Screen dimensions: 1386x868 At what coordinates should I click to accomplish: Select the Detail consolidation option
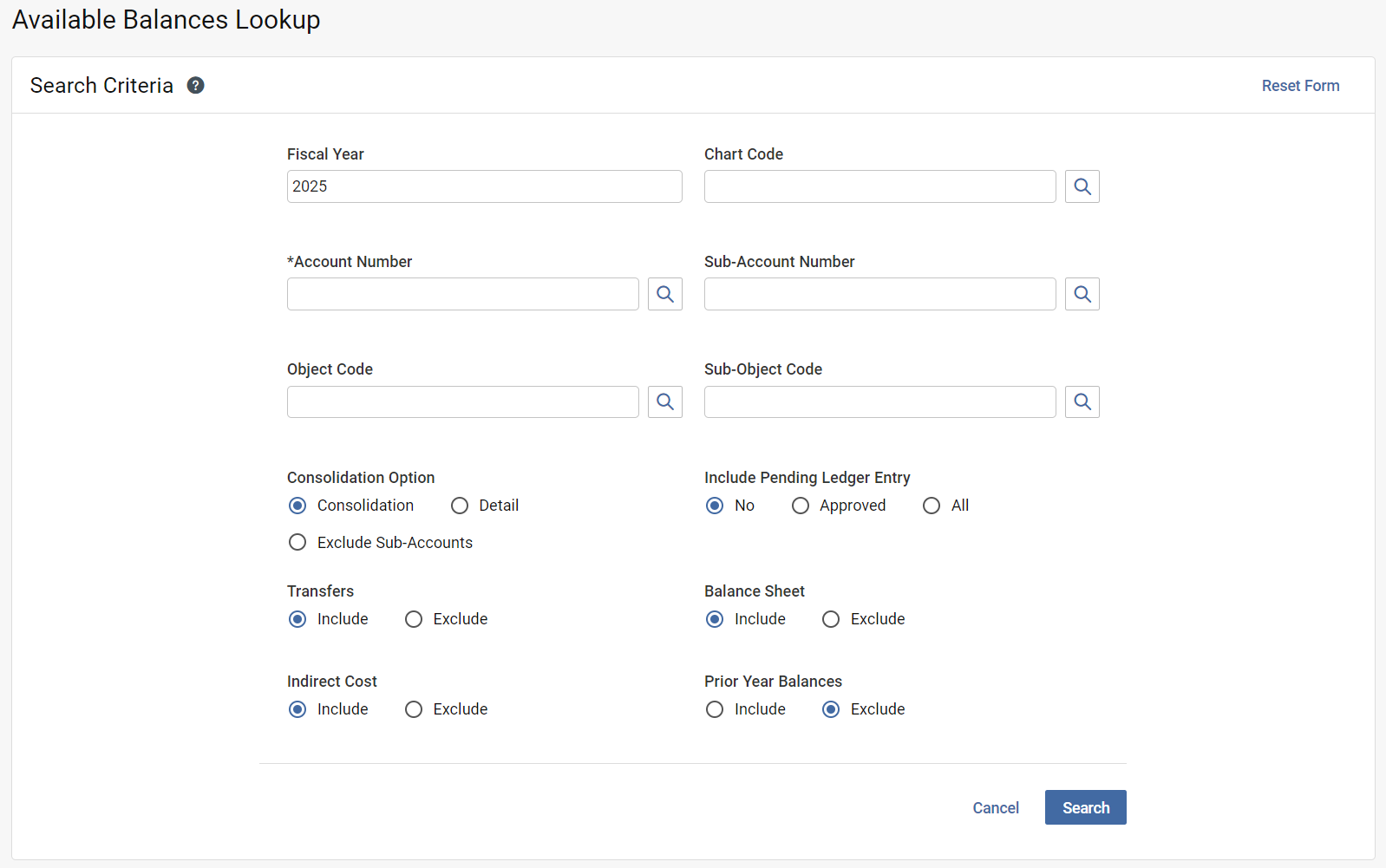(x=460, y=506)
